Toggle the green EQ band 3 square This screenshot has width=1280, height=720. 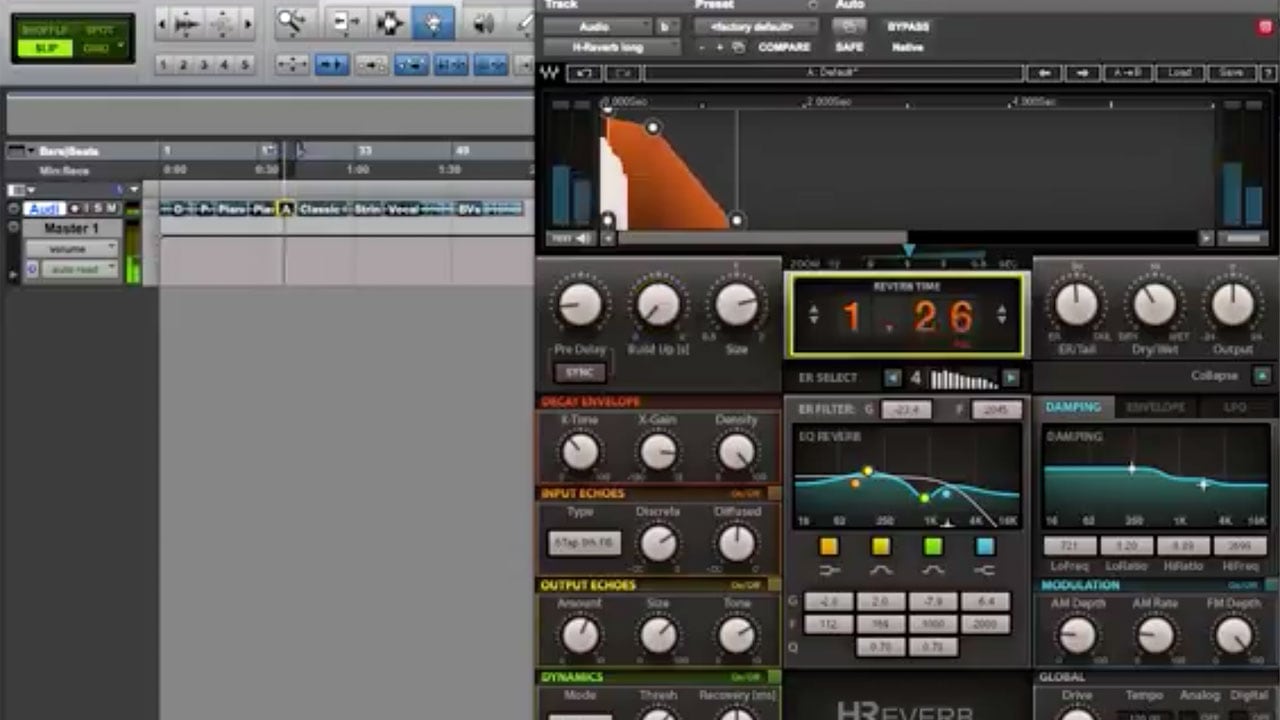coord(933,546)
